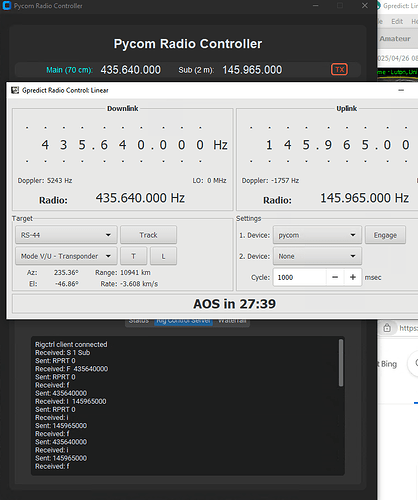Expand the 1. Device pycom dropdown

[317, 235]
